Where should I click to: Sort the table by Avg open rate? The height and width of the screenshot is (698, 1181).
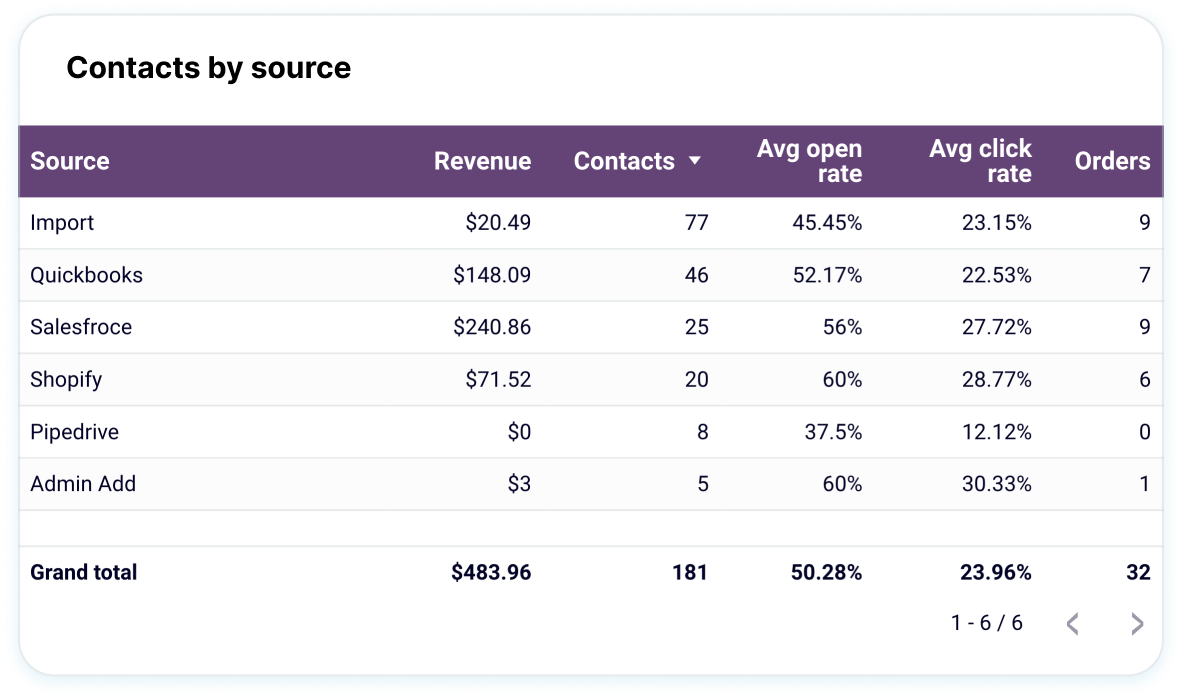coord(810,161)
